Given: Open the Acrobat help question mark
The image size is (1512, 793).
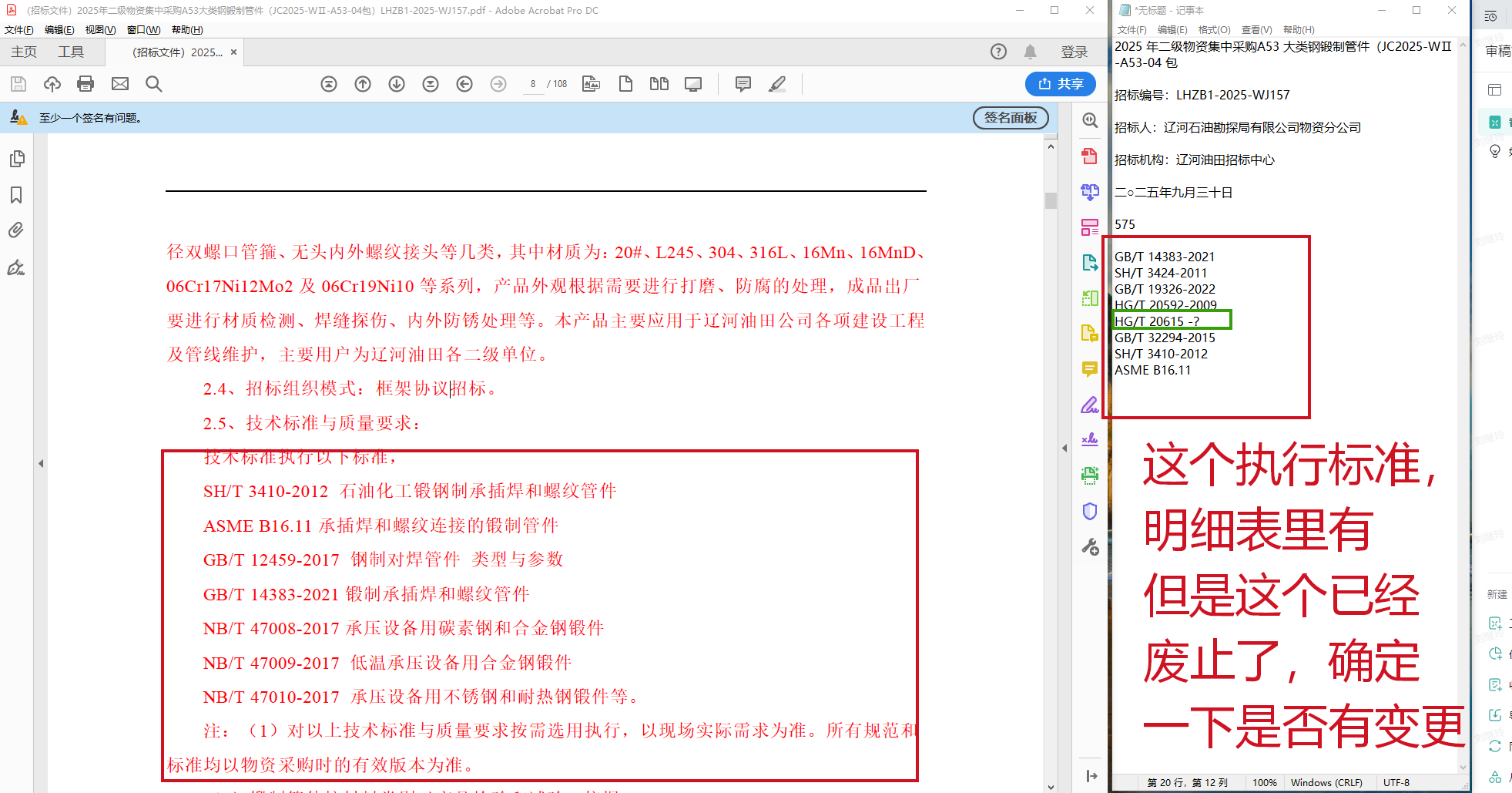Looking at the screenshot, I should point(998,52).
